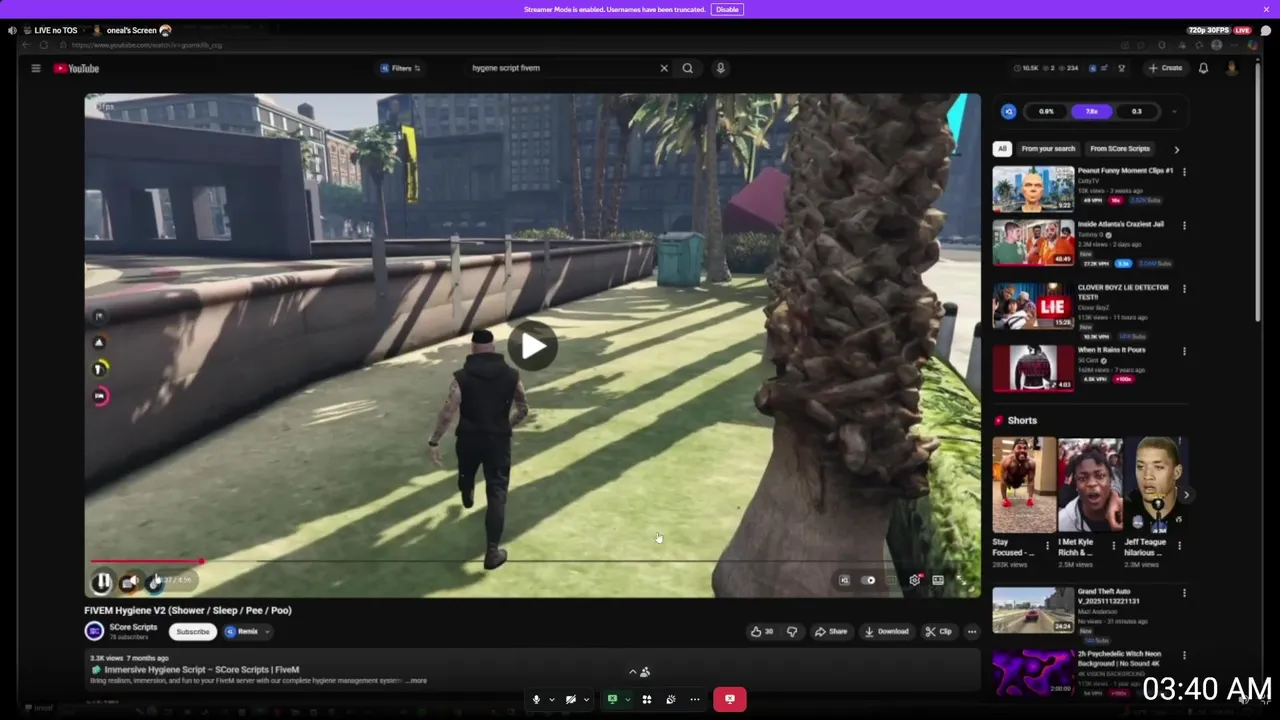Open YouTube notifications bell
The height and width of the screenshot is (720, 1280).
[x=1203, y=68]
